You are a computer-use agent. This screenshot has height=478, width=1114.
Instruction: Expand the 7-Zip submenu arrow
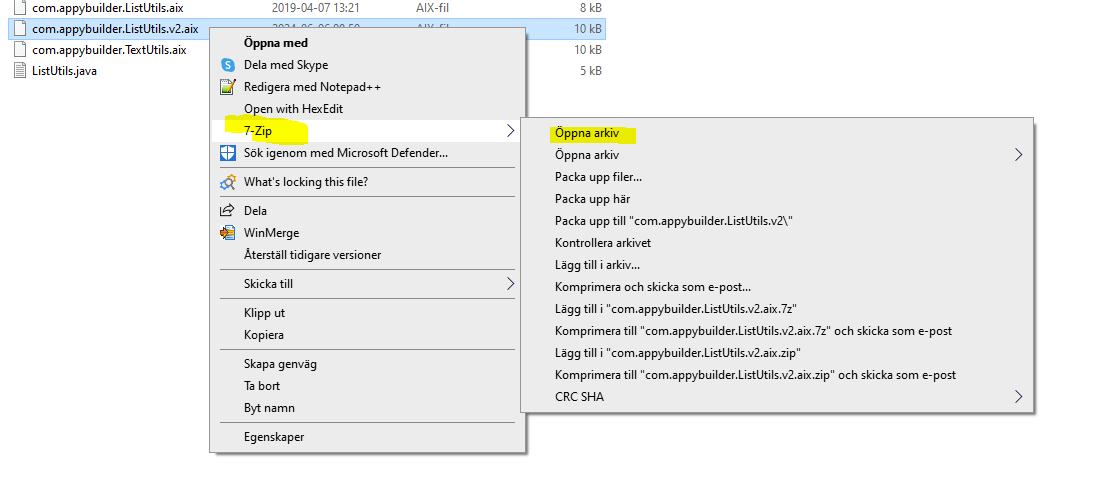(x=510, y=131)
